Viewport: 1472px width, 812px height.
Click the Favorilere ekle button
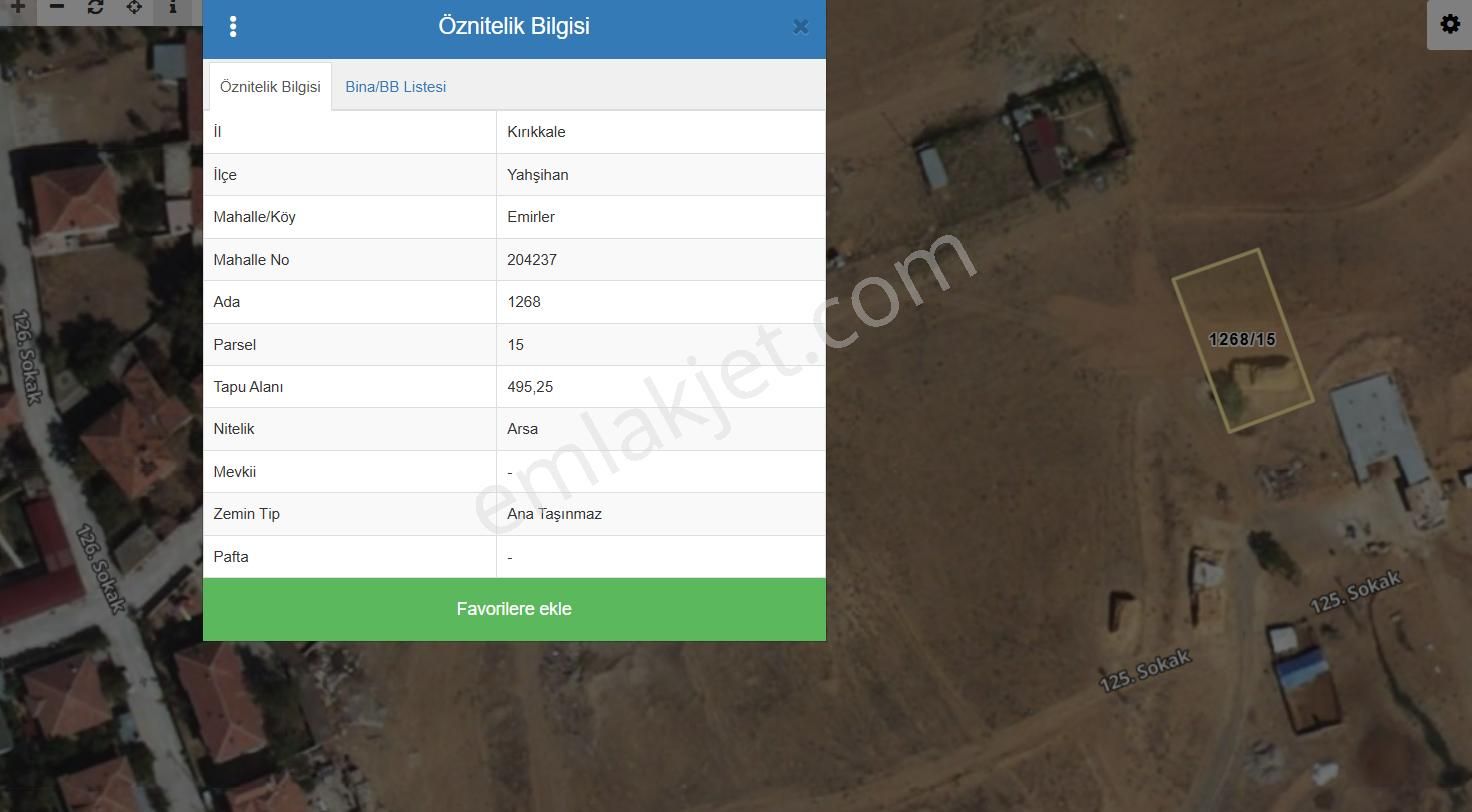point(514,609)
